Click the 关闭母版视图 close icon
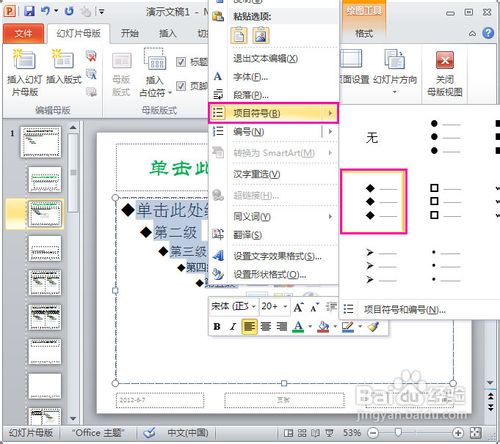The width and height of the screenshot is (500, 444). [x=445, y=61]
